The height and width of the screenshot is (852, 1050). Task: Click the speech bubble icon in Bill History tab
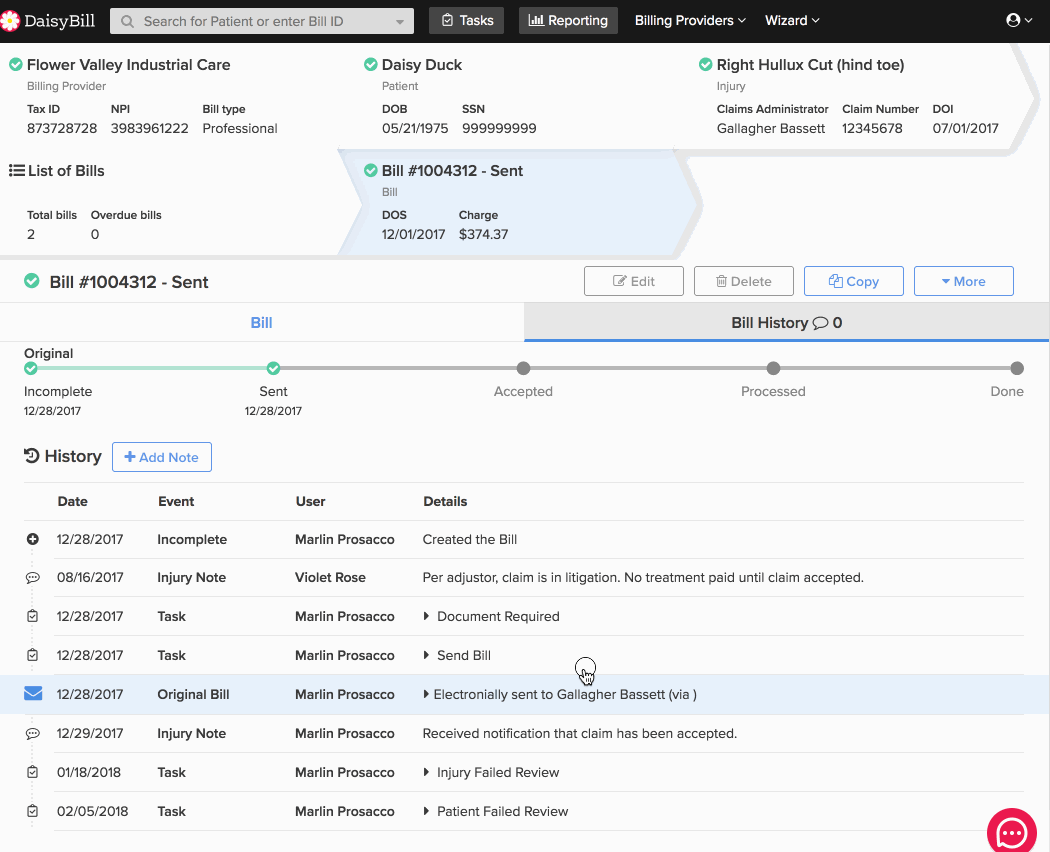pyautogui.click(x=820, y=324)
